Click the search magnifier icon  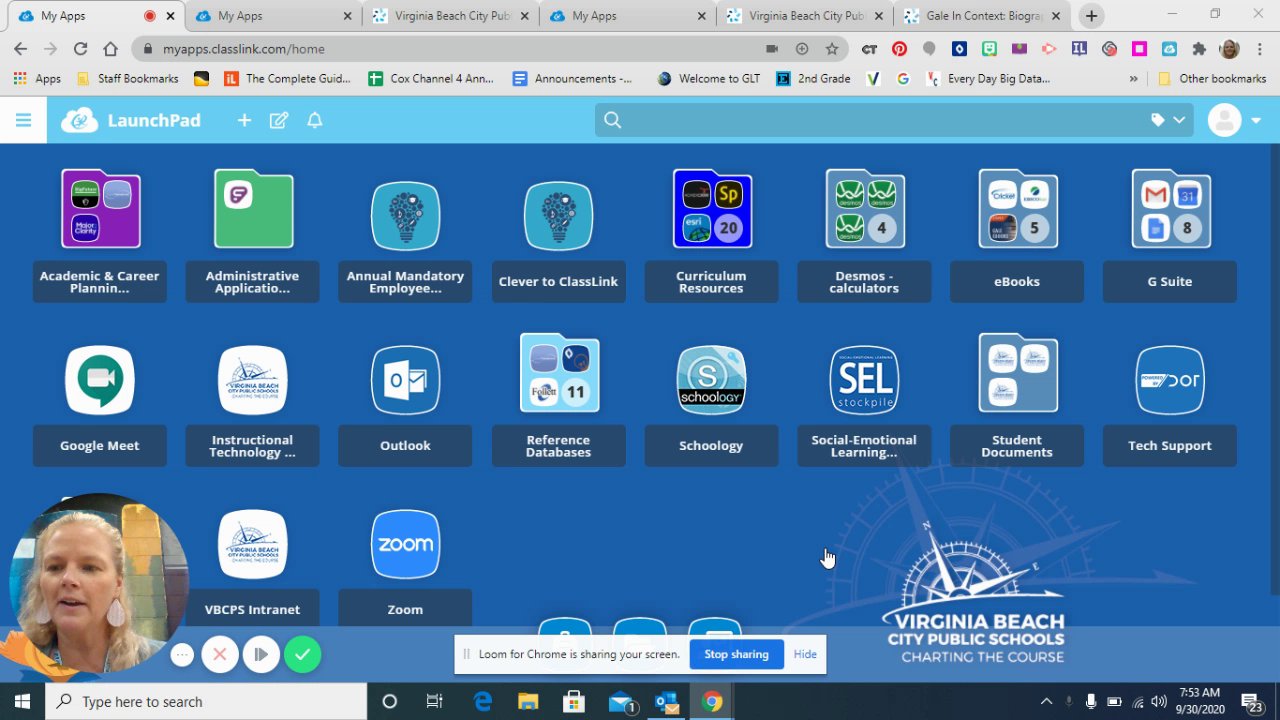(613, 120)
